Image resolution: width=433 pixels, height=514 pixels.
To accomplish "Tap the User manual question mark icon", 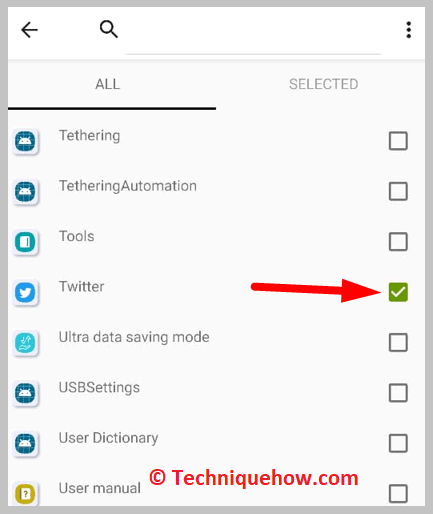I will tap(25, 494).
